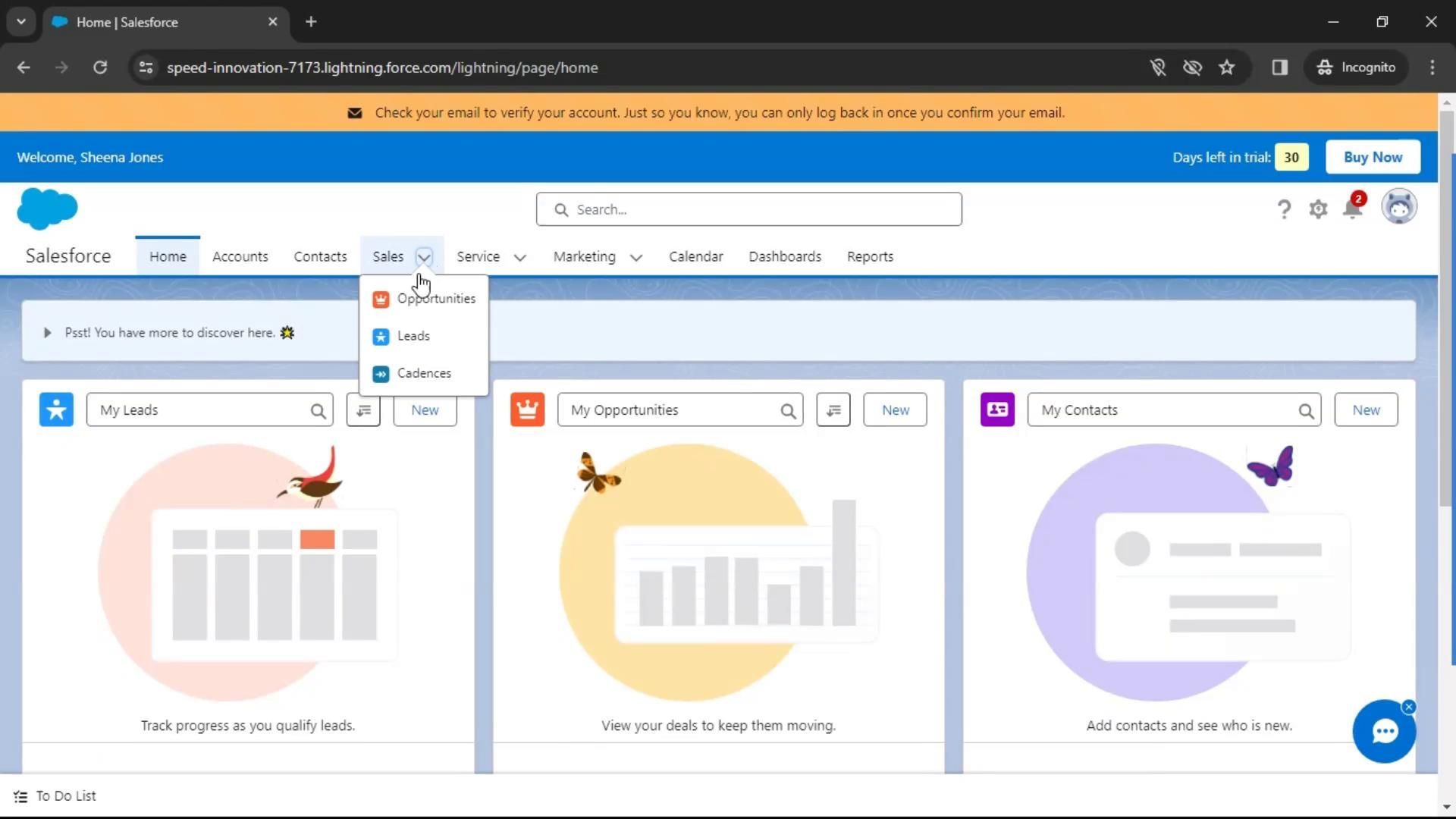Bookmark this page with the star icon

(x=1226, y=67)
